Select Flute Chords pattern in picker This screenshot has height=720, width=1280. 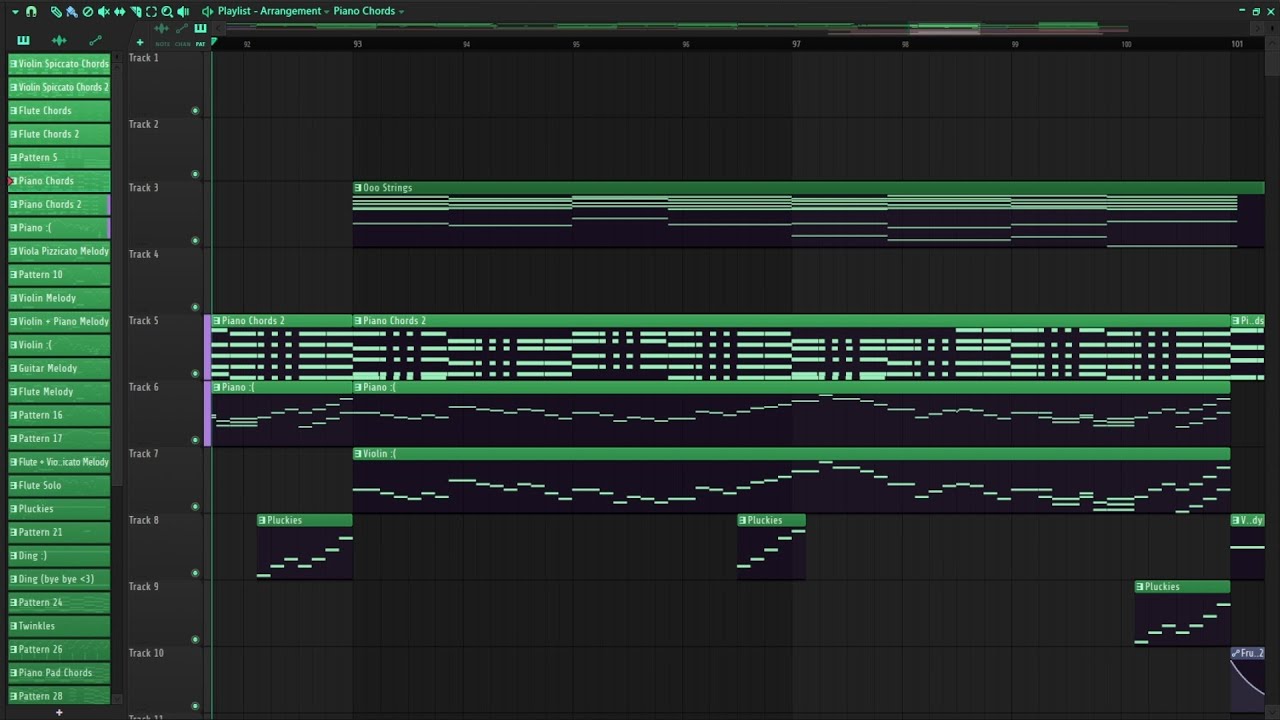click(x=59, y=111)
